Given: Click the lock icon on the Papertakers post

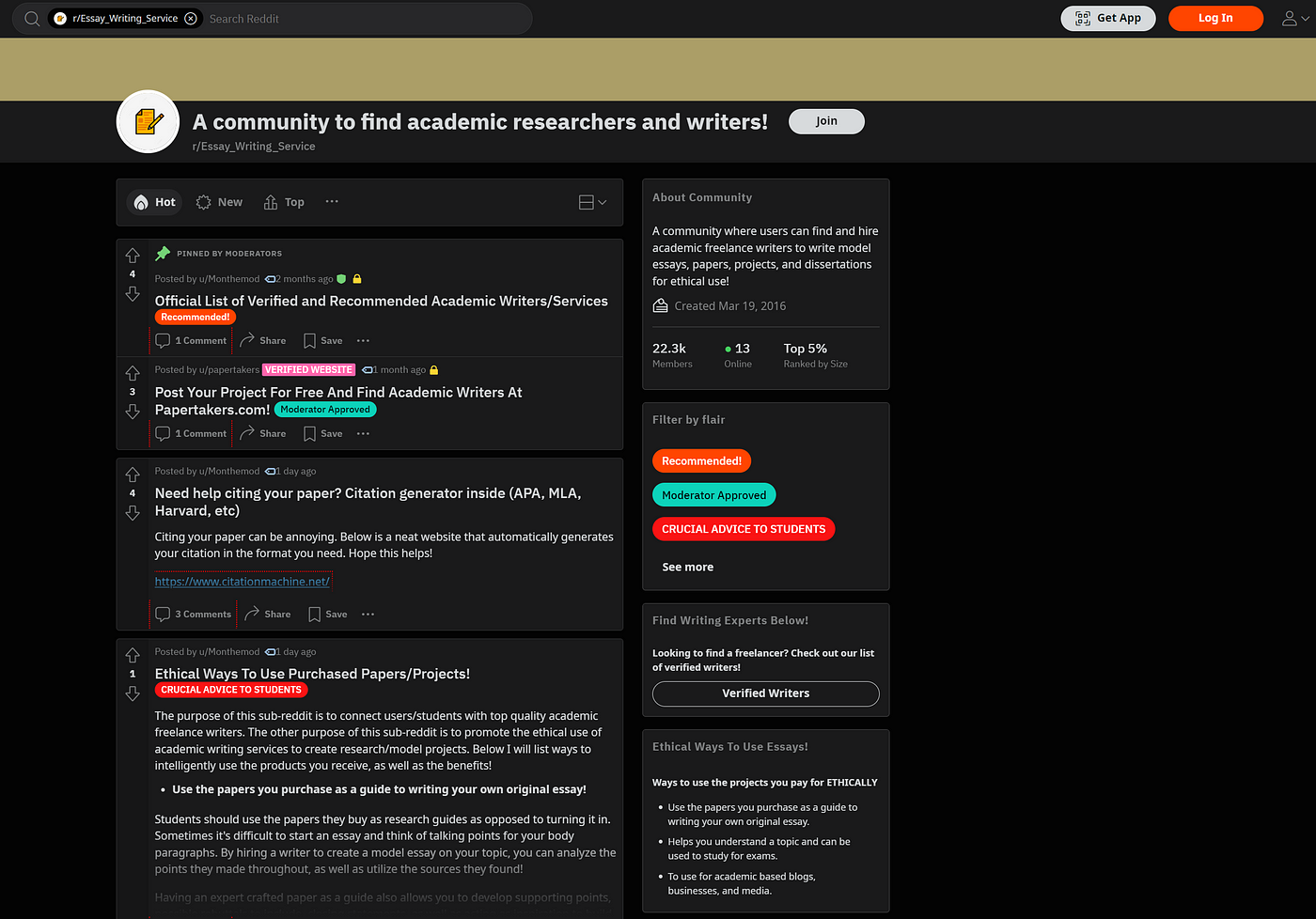Looking at the screenshot, I should click(433, 370).
